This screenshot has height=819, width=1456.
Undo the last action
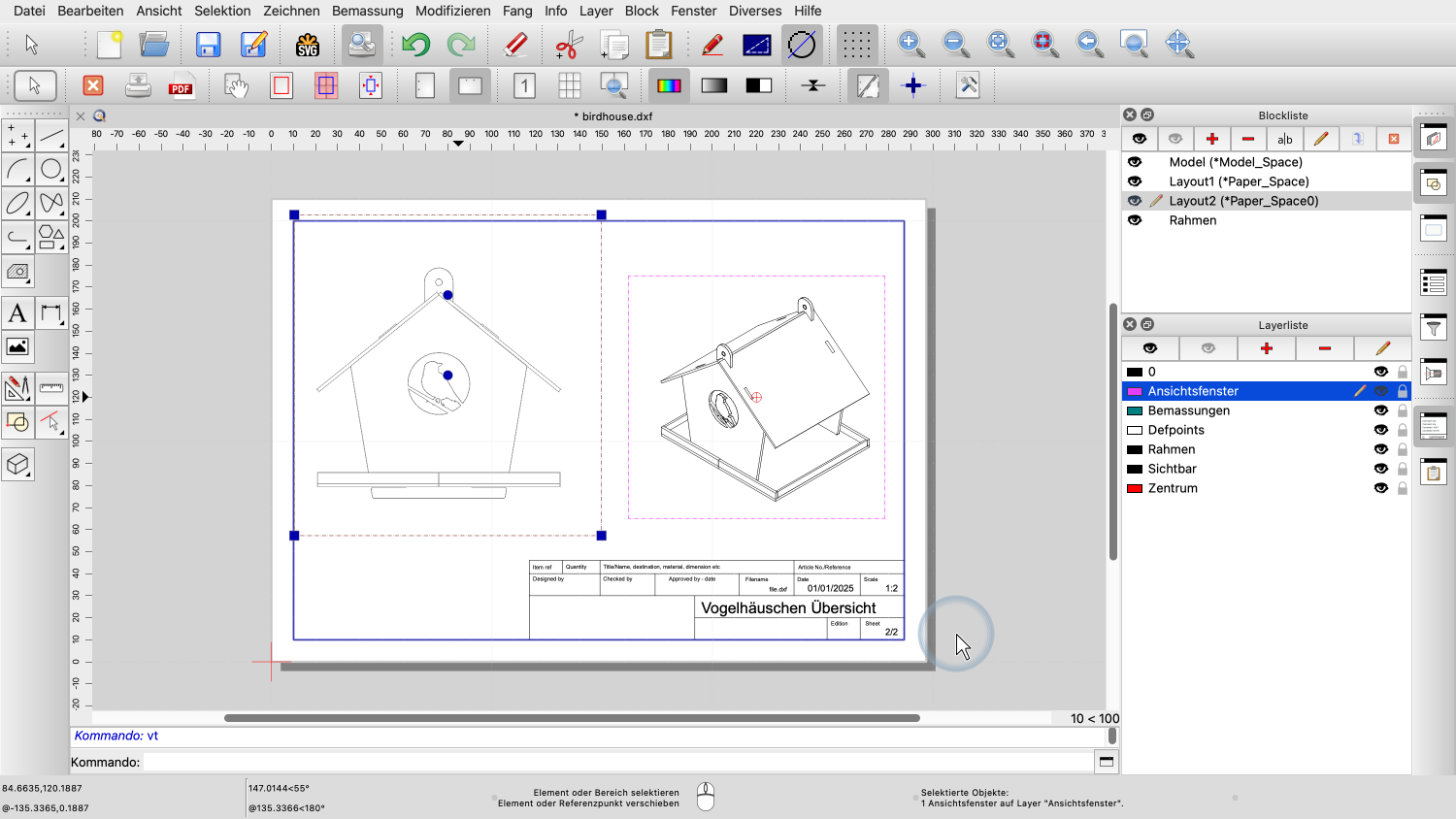(416, 45)
